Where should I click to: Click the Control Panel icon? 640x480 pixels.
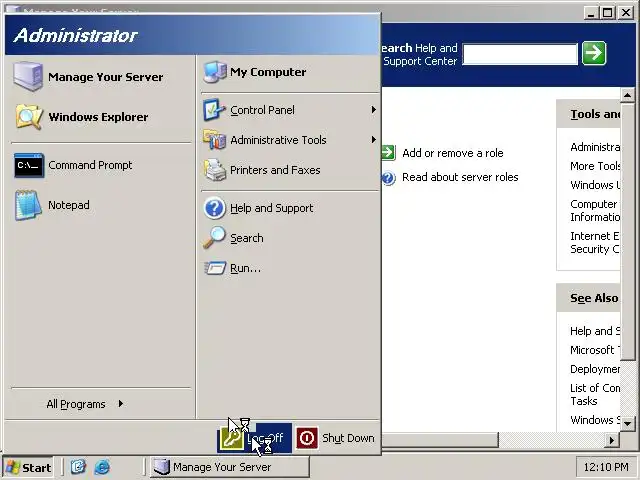point(214,110)
